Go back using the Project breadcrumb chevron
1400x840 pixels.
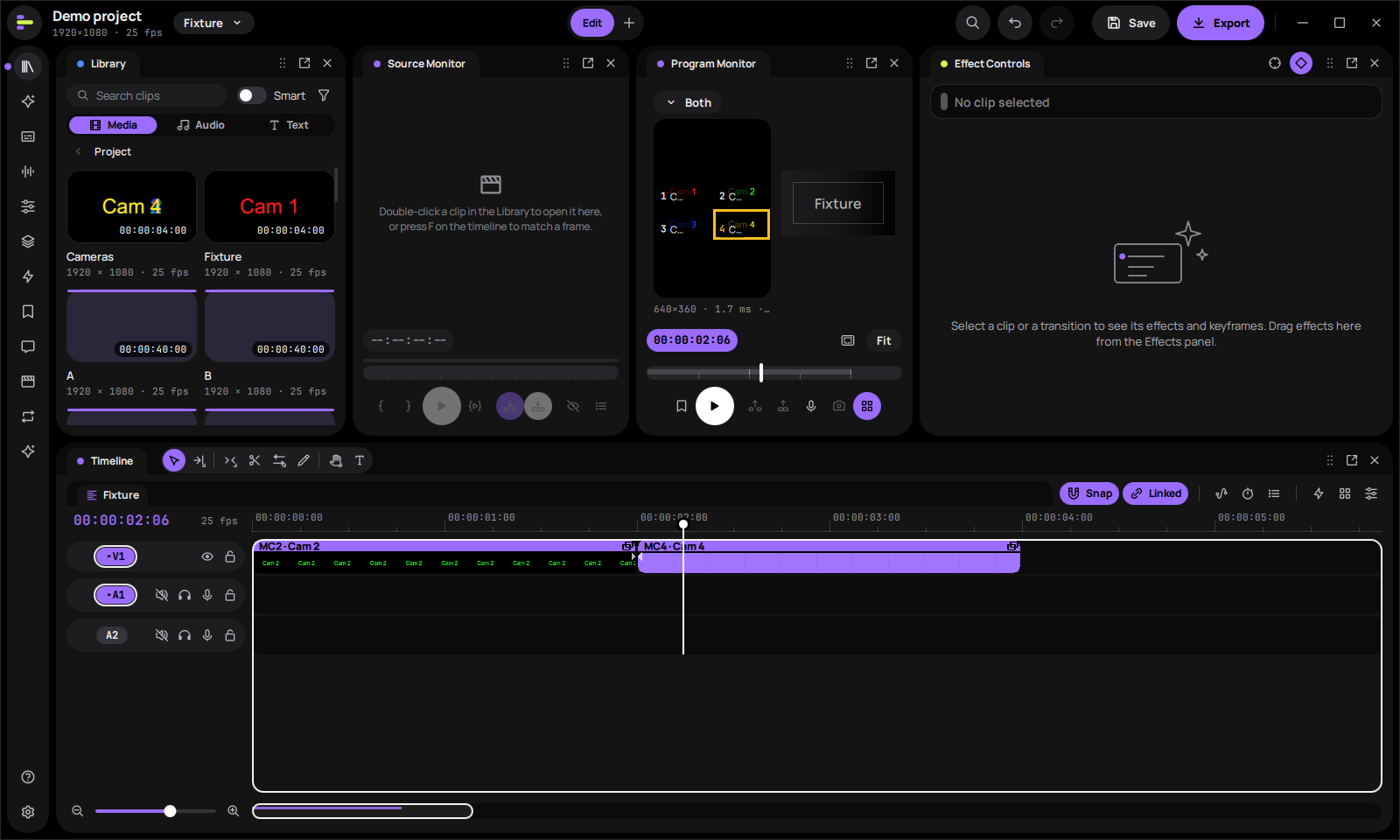coord(79,151)
